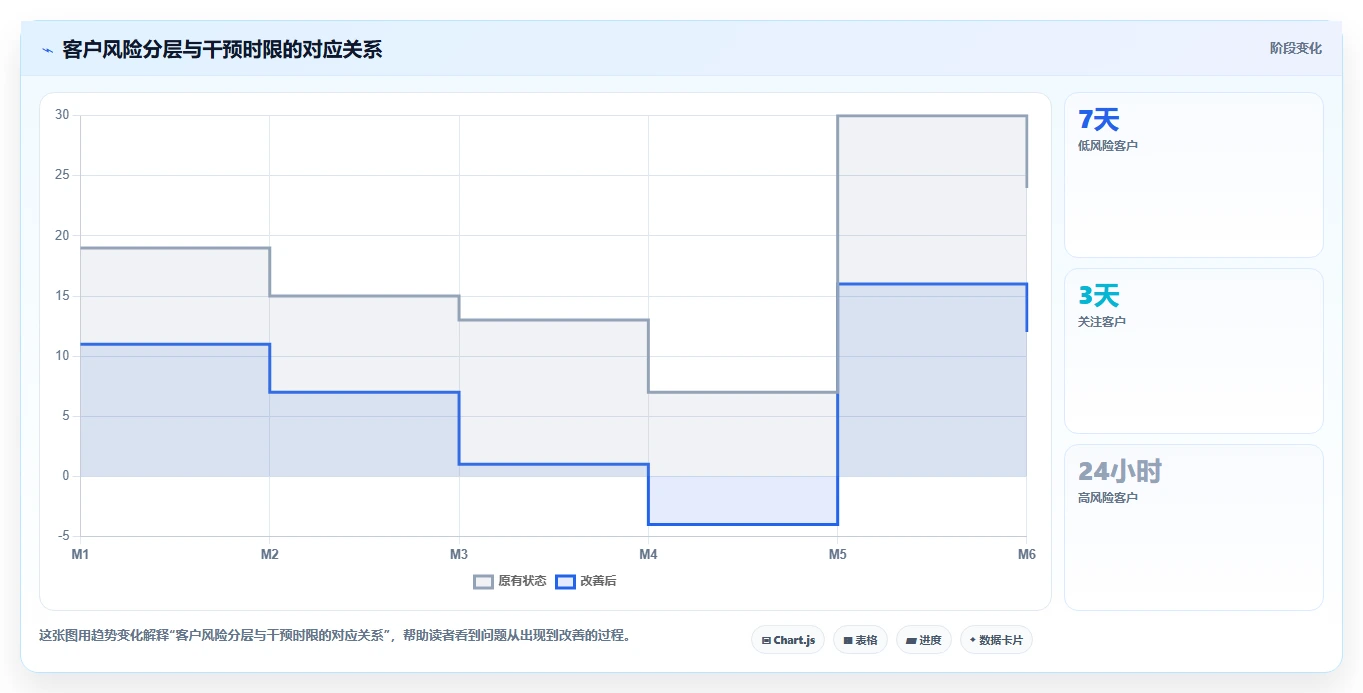Viewport: 1363px width, 693px height.
Task: Click the 关注客户 label
Action: [x=1102, y=322]
